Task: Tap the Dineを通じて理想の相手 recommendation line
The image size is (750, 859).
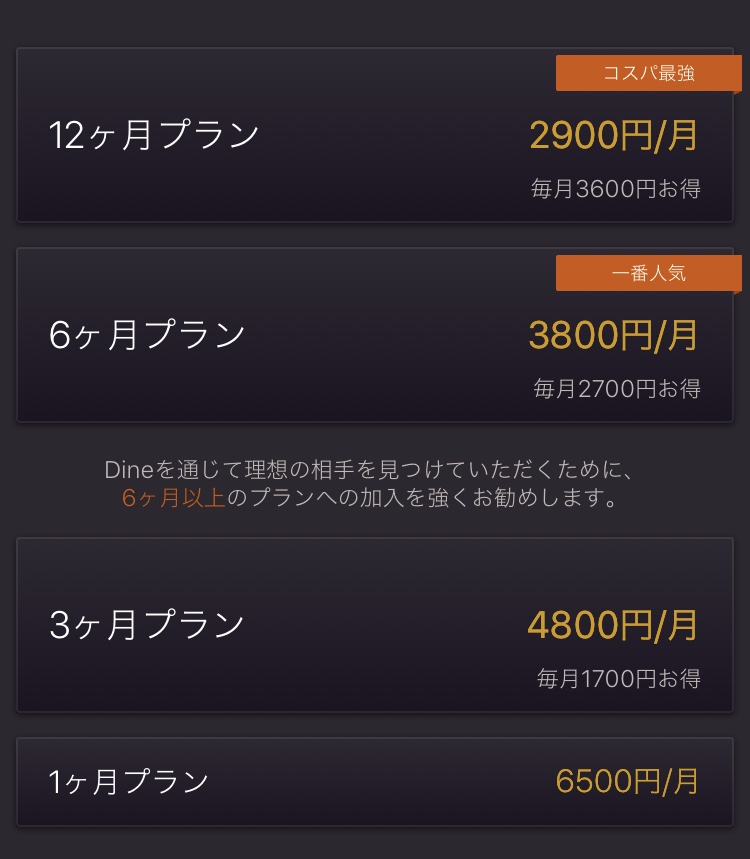Action: click(370, 470)
